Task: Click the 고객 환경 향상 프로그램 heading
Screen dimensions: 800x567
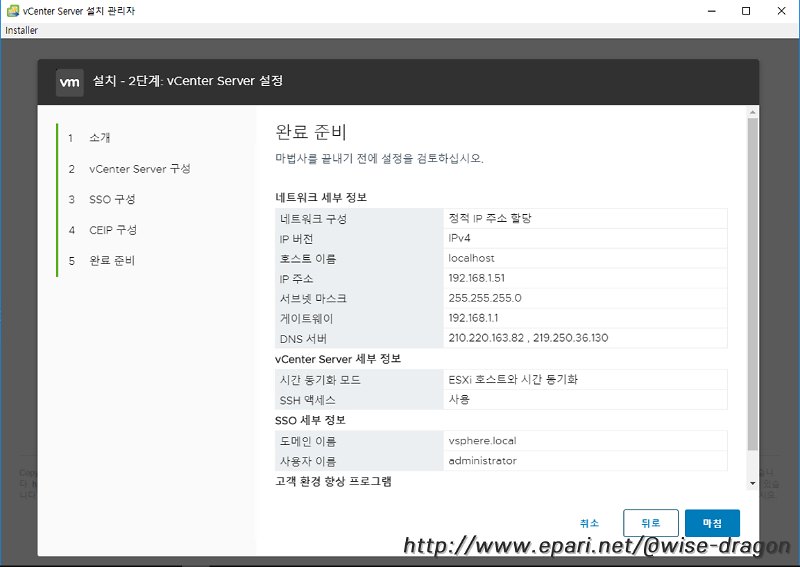Action: (333, 481)
